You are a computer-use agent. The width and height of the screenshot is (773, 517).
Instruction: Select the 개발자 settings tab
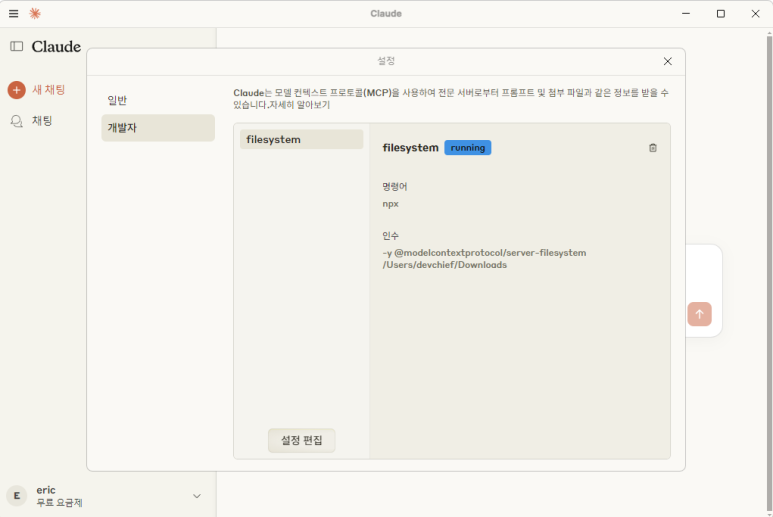pos(158,128)
